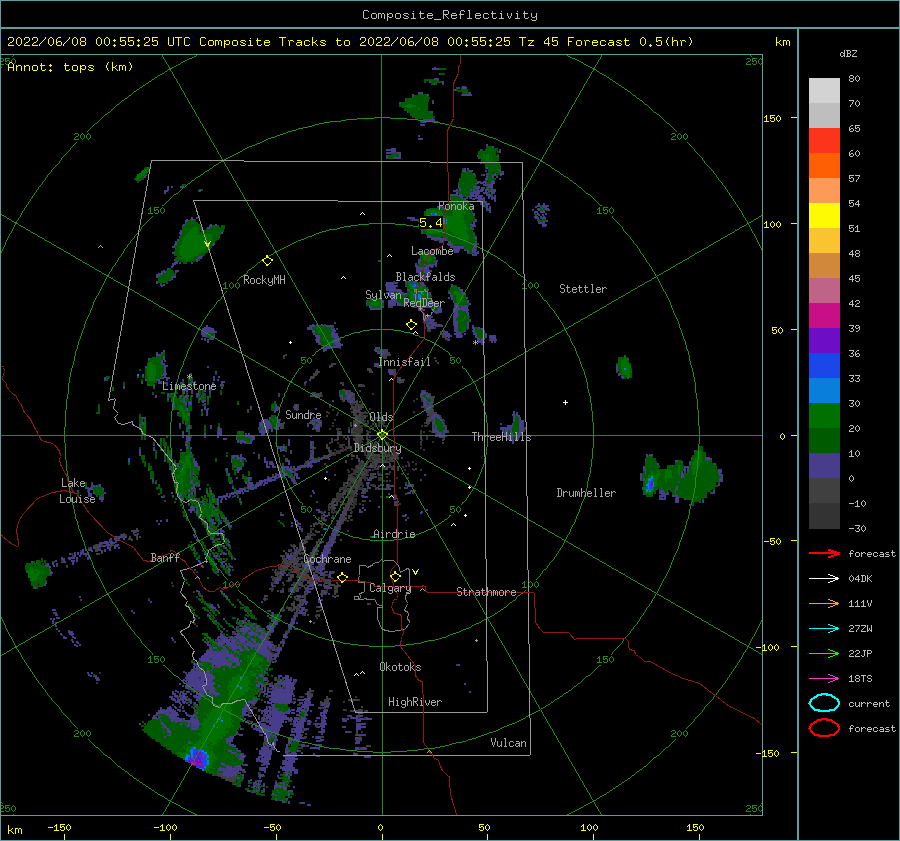Viewport: 900px width, 841px height.
Task: Select the yellow 54 dBZ color swatch
Action: click(824, 215)
